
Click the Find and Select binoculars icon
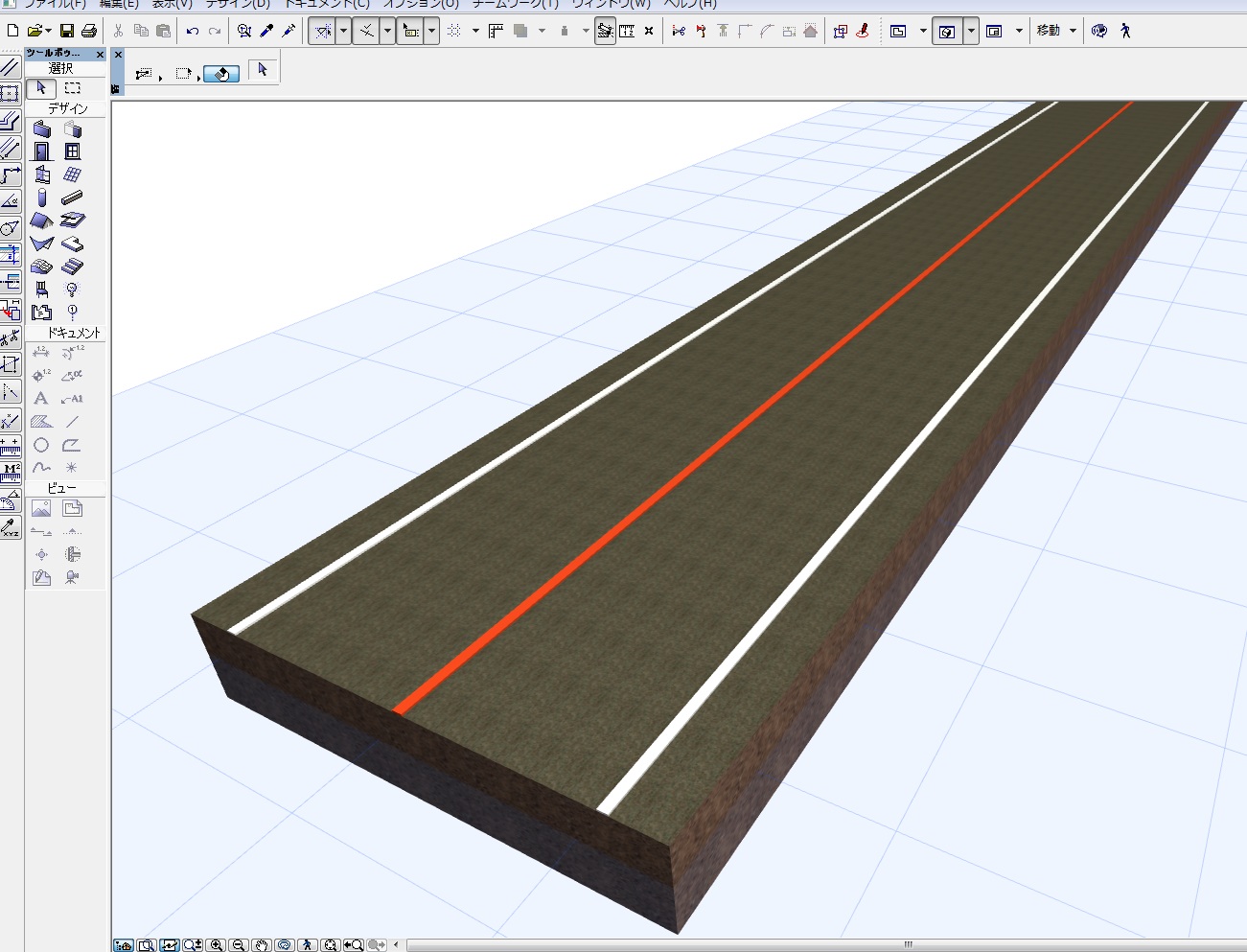click(244, 32)
